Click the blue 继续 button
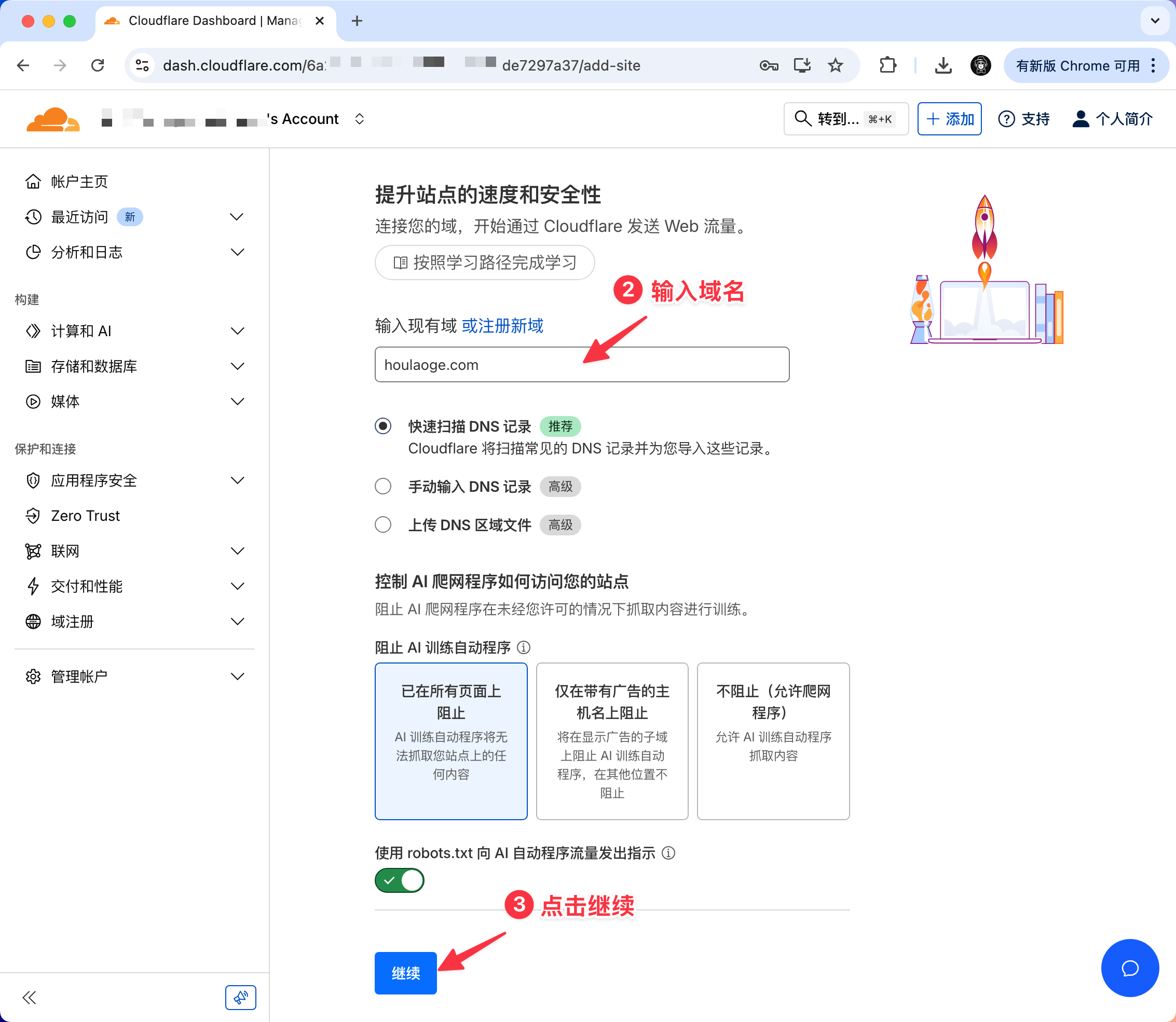Screen dimensions: 1176x1022 406,973
